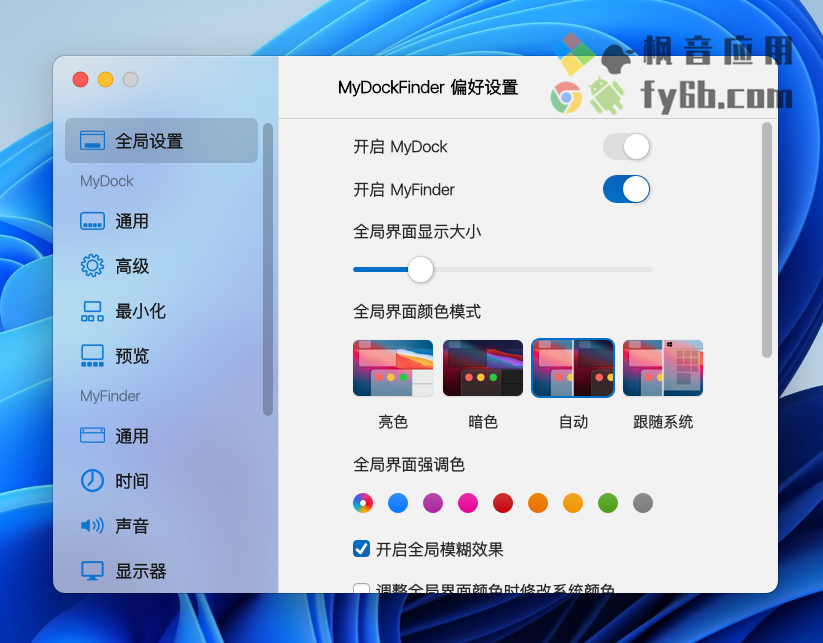Uncheck 开启全局模糊效果 checkbox

pyautogui.click(x=361, y=549)
